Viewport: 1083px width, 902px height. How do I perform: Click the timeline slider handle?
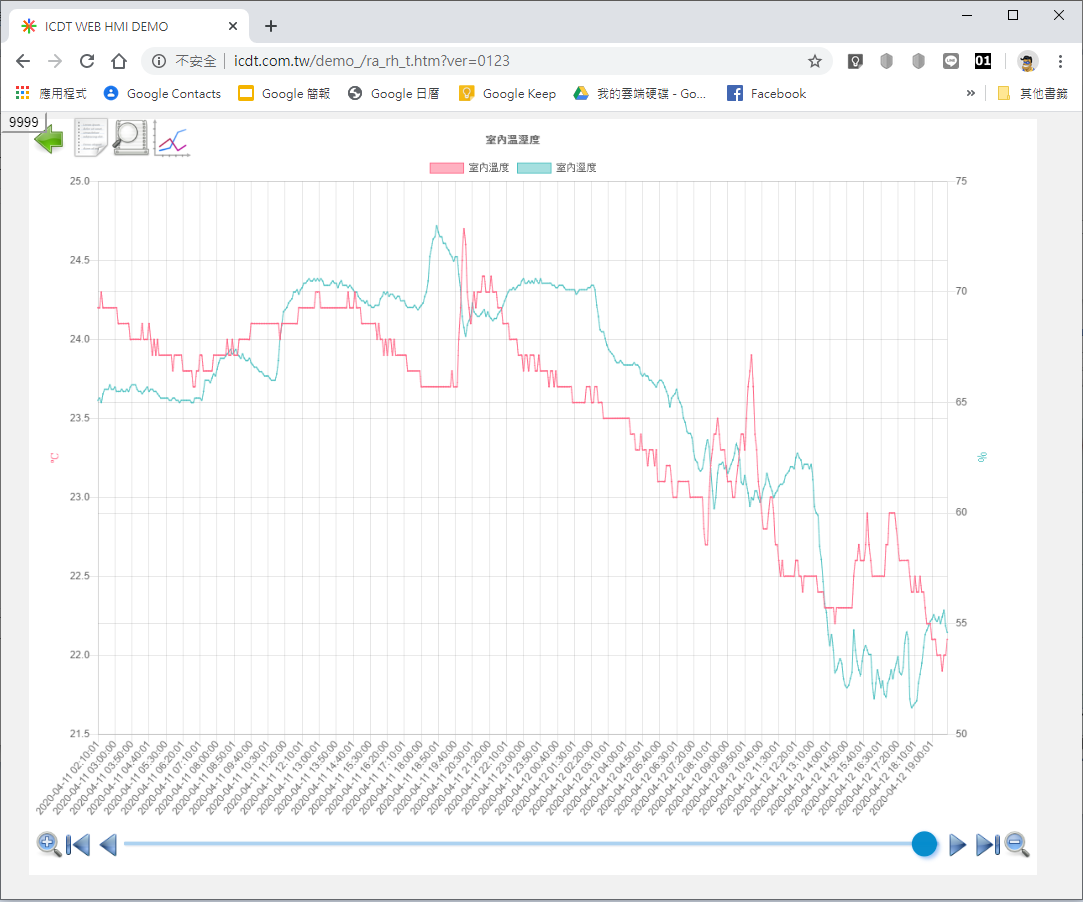coord(924,844)
